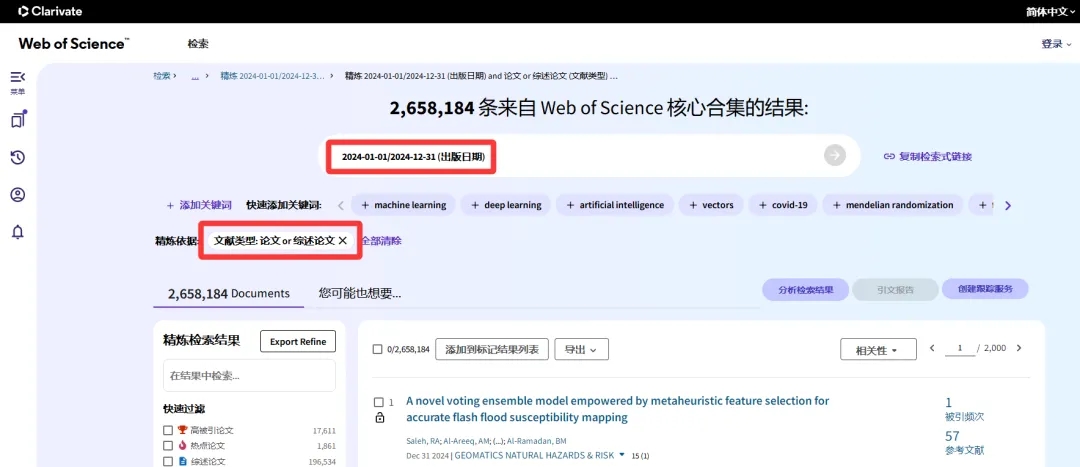The height and width of the screenshot is (467, 1080).
Task: Add the vectors keyword chip
Action: [711, 205]
